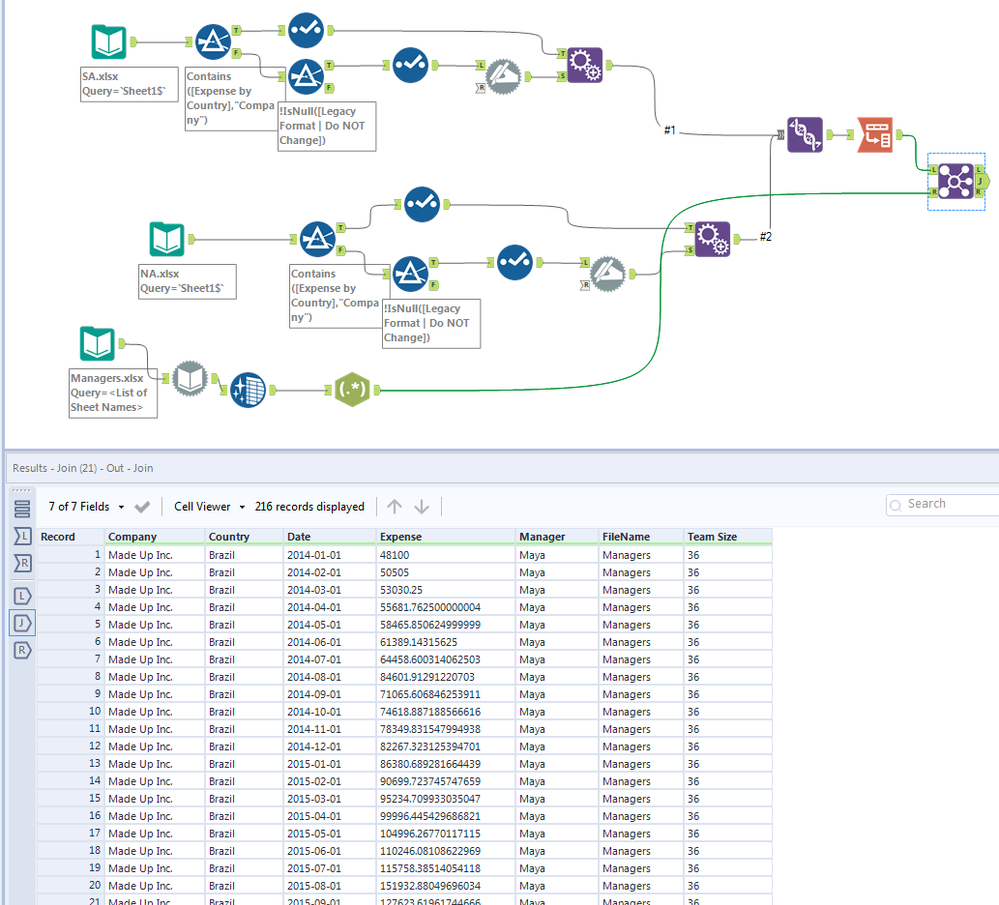
Task: Click Filter tool connected to NA.xlsx input
Action: (317, 239)
